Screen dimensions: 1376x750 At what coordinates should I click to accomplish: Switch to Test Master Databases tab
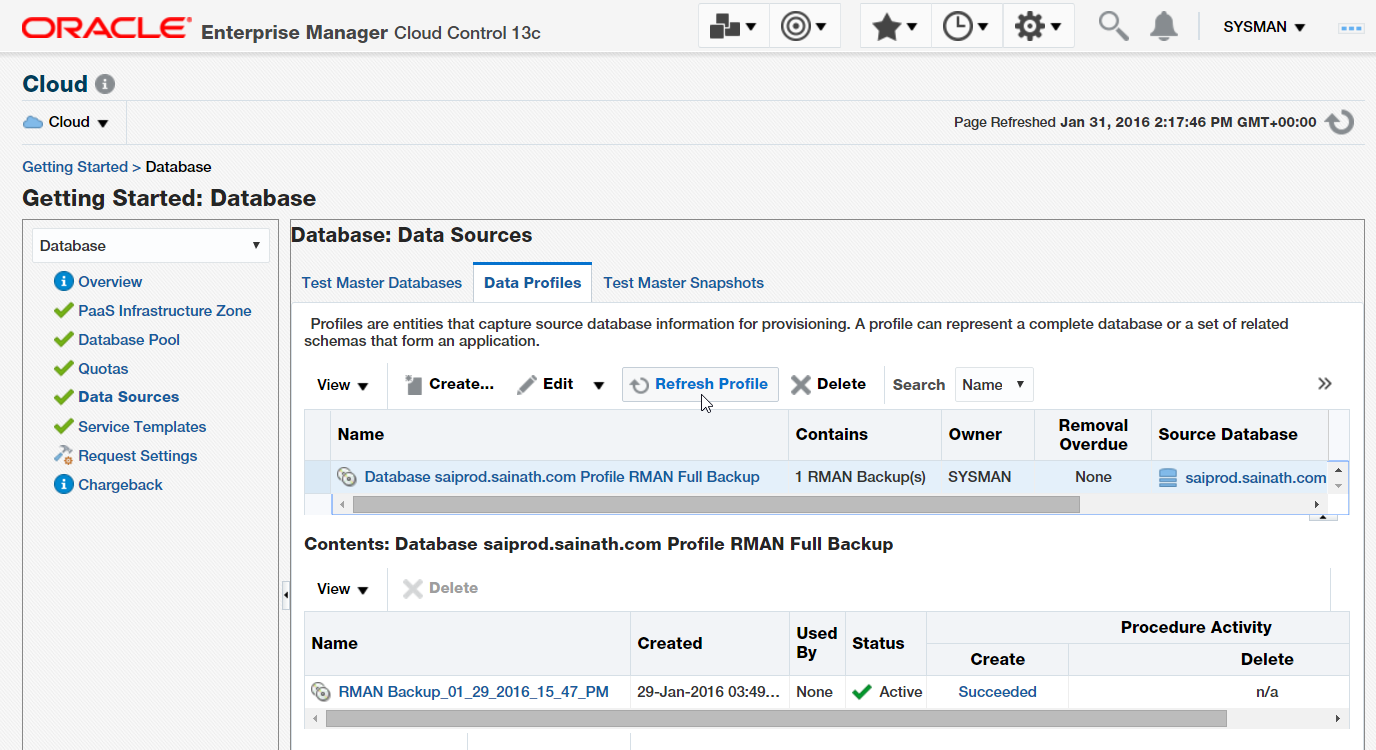(x=381, y=283)
